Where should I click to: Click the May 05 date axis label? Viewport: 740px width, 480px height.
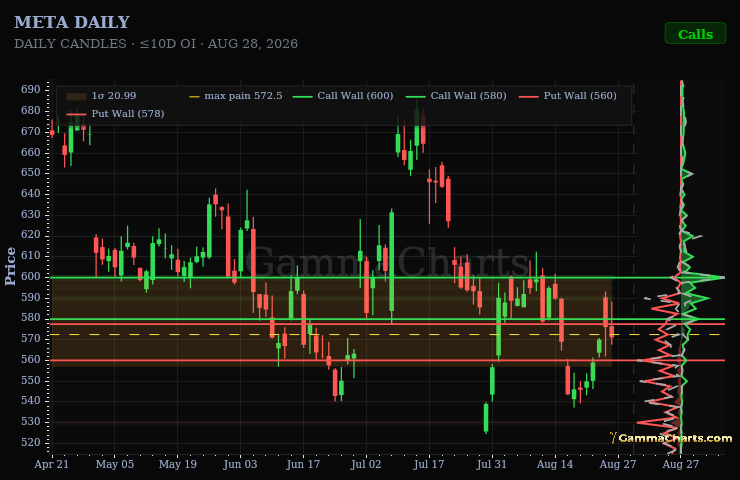click(115, 464)
